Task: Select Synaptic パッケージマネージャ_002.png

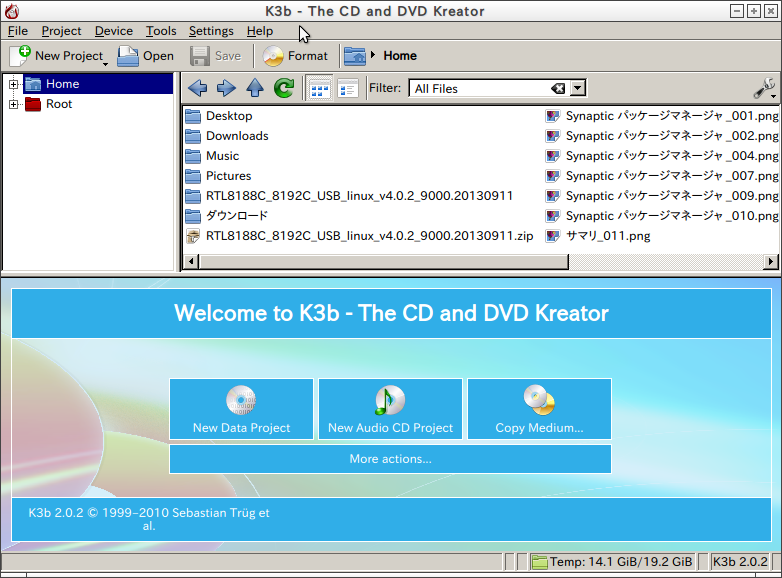Action: coord(662,136)
